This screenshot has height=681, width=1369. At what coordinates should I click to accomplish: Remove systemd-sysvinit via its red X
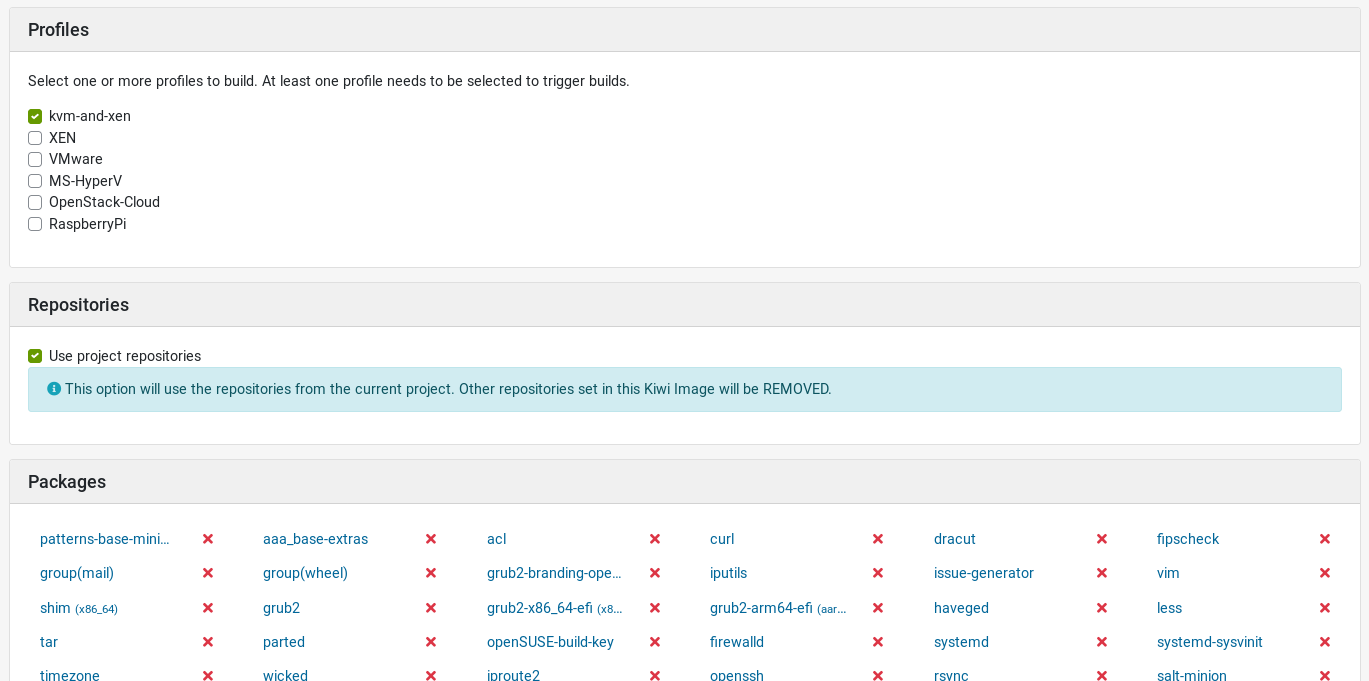[x=1325, y=642]
